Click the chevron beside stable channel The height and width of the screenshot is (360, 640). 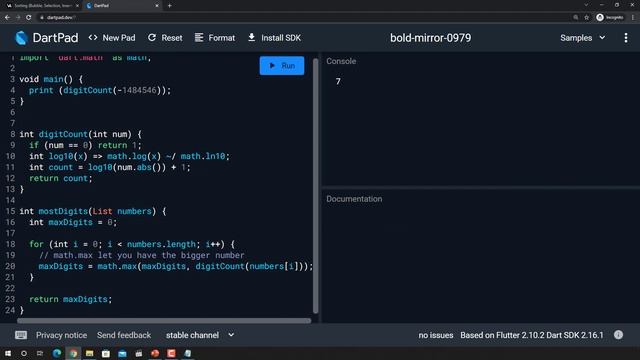pyautogui.click(x=231, y=335)
